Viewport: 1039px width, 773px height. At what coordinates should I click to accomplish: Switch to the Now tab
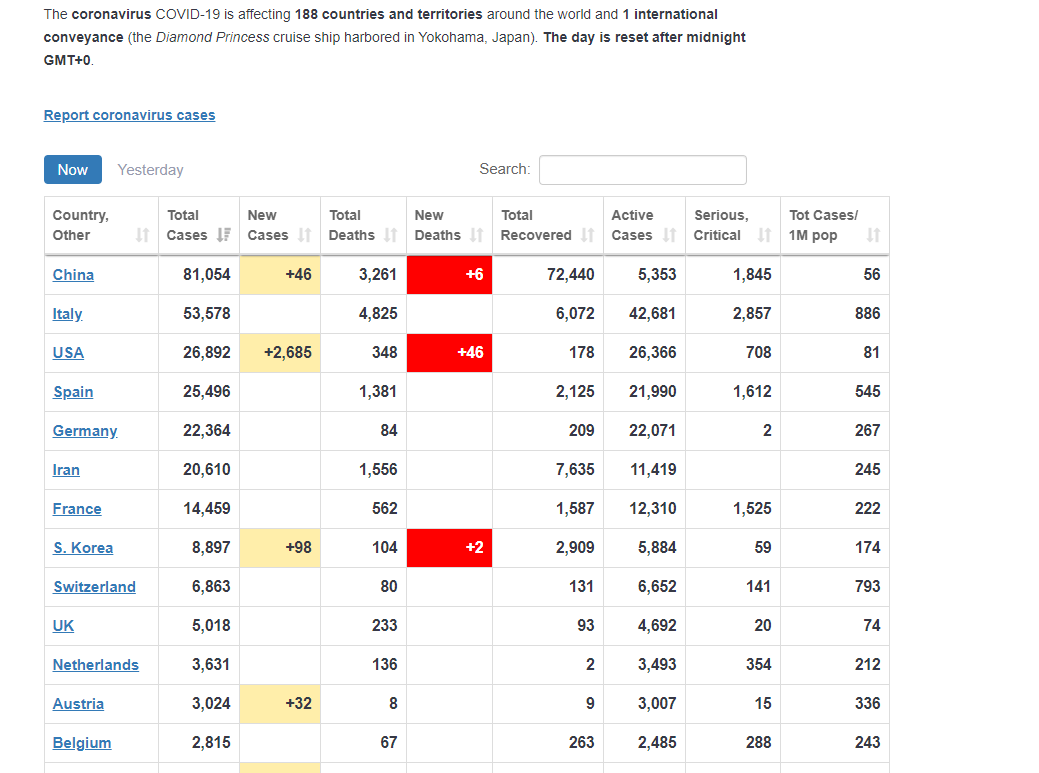(x=73, y=170)
